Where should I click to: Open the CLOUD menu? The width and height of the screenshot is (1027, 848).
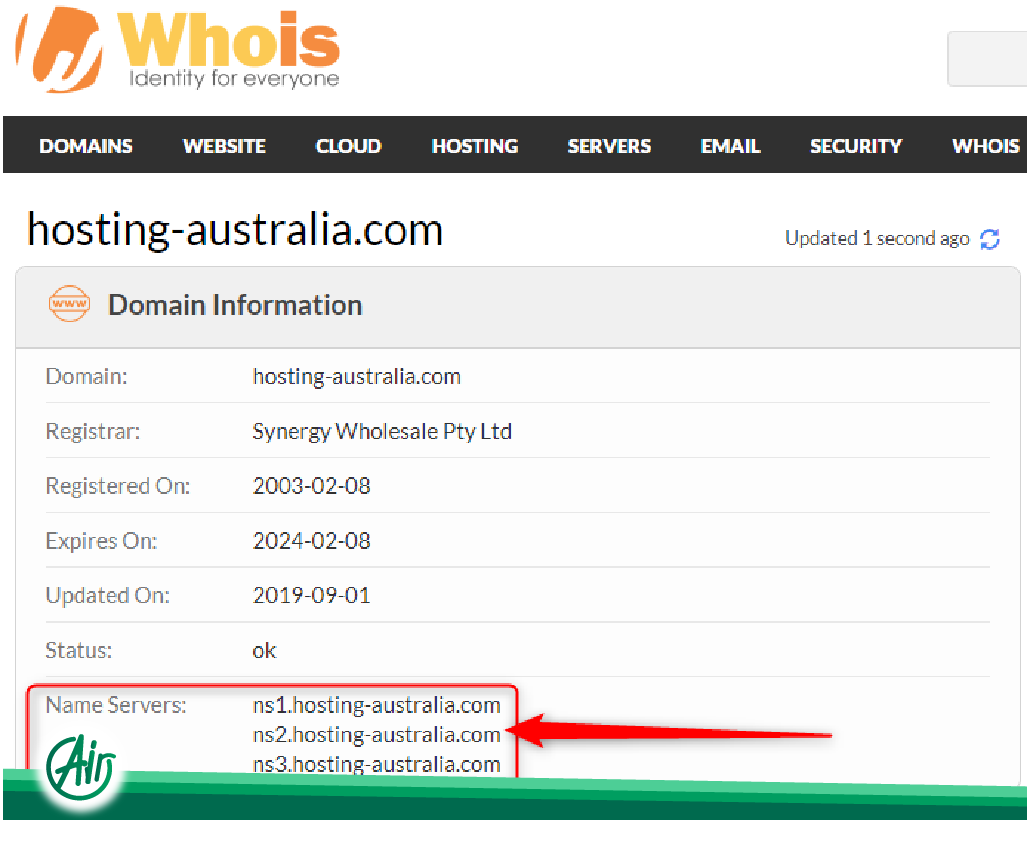click(x=348, y=146)
